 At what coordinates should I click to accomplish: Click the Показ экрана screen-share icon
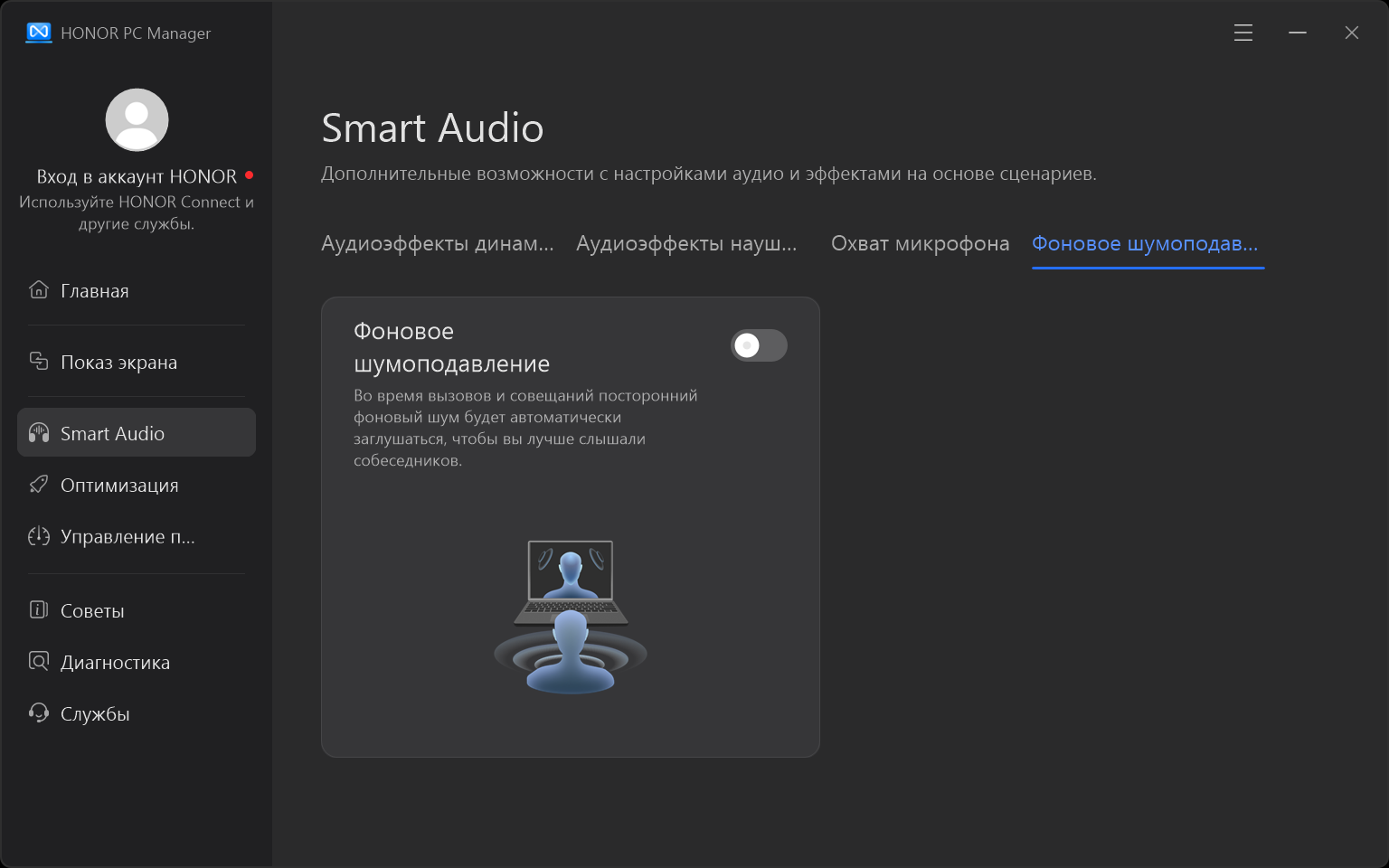point(39,361)
